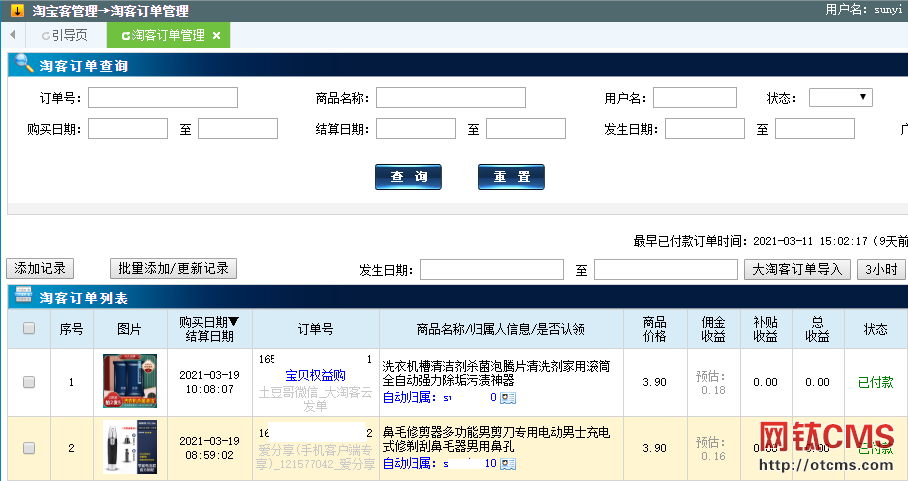Image resolution: width=908 pixels, height=481 pixels.
Task: Click the 发生日期 start field in query panel
Action: tap(705, 128)
